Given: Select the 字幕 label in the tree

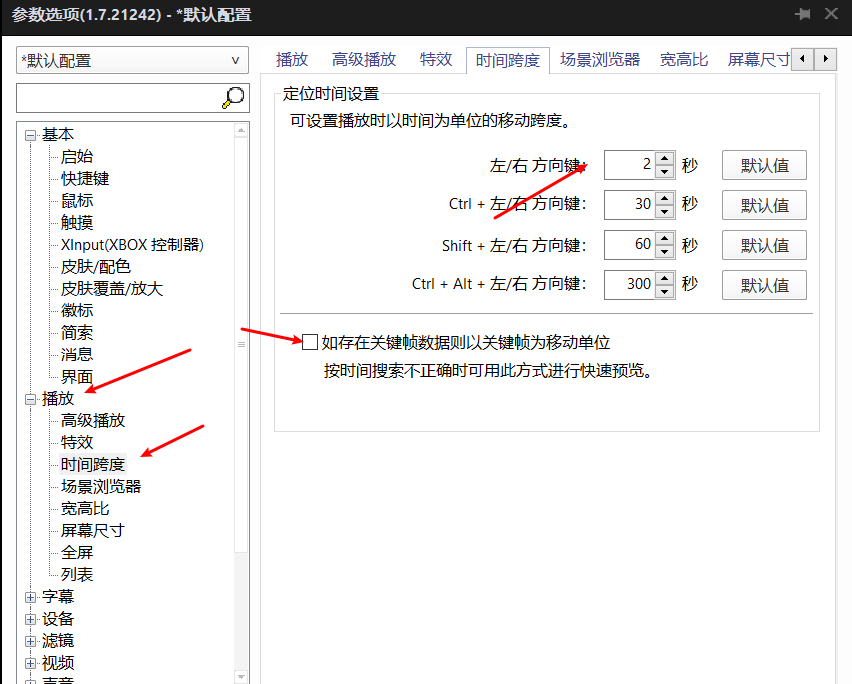Looking at the screenshot, I should pyautogui.click(x=58, y=597).
